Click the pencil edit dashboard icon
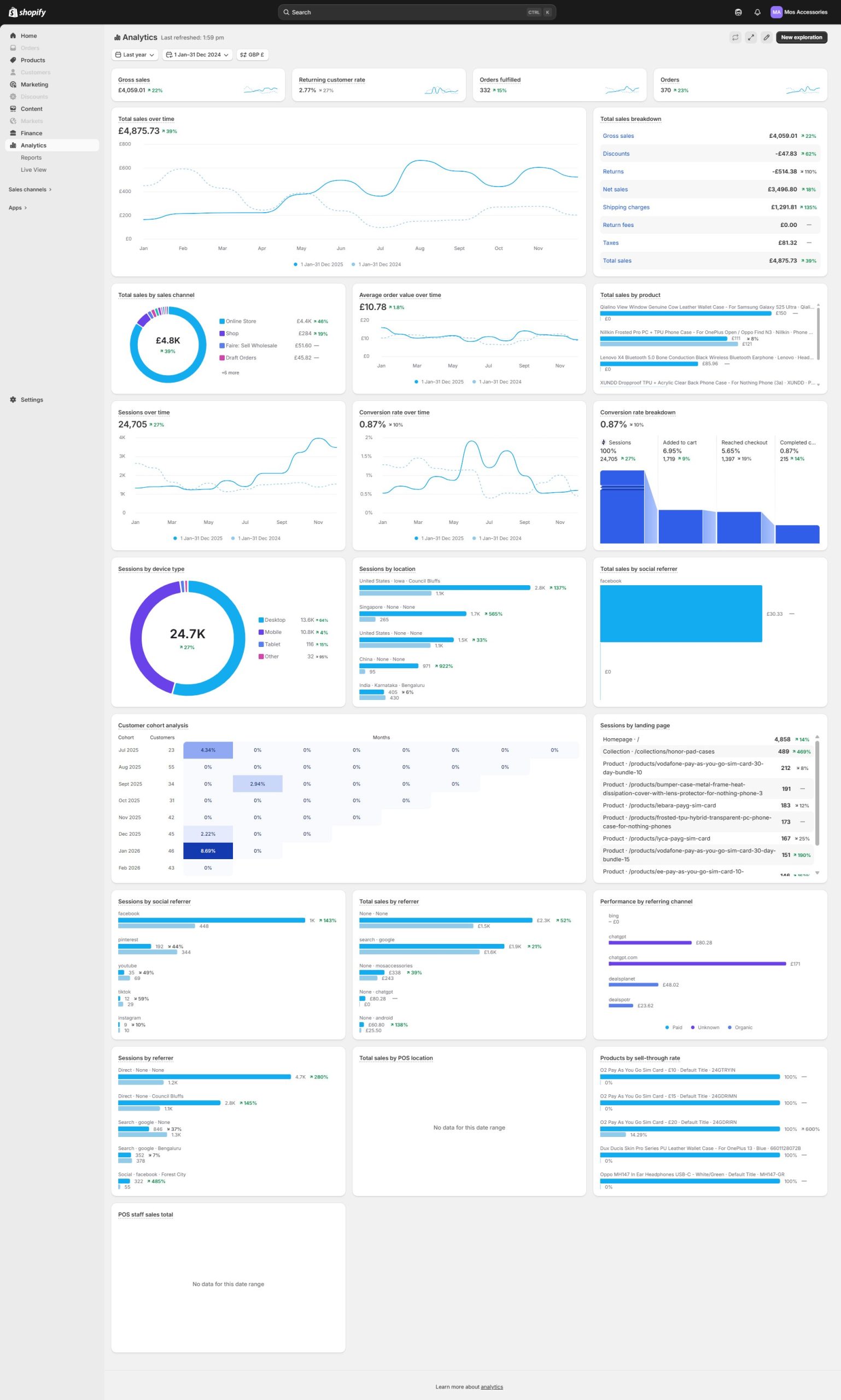Image resolution: width=841 pixels, height=1400 pixels. (766, 37)
